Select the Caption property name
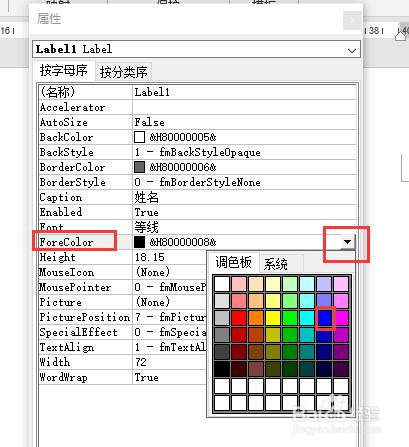The image size is (409, 447). [61, 197]
